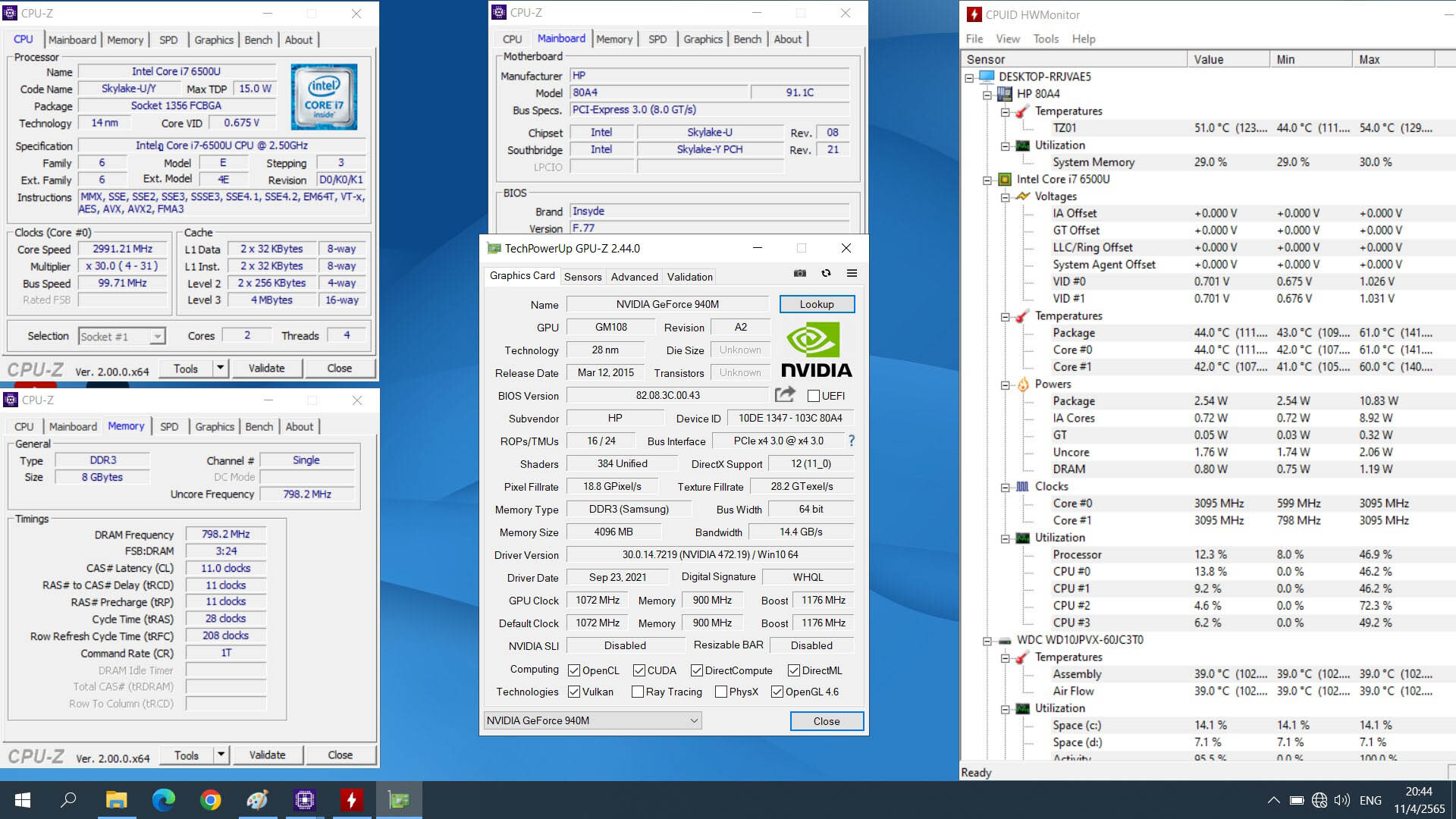Toggle the UEFI checkbox
The image size is (1456, 819).
tap(814, 396)
